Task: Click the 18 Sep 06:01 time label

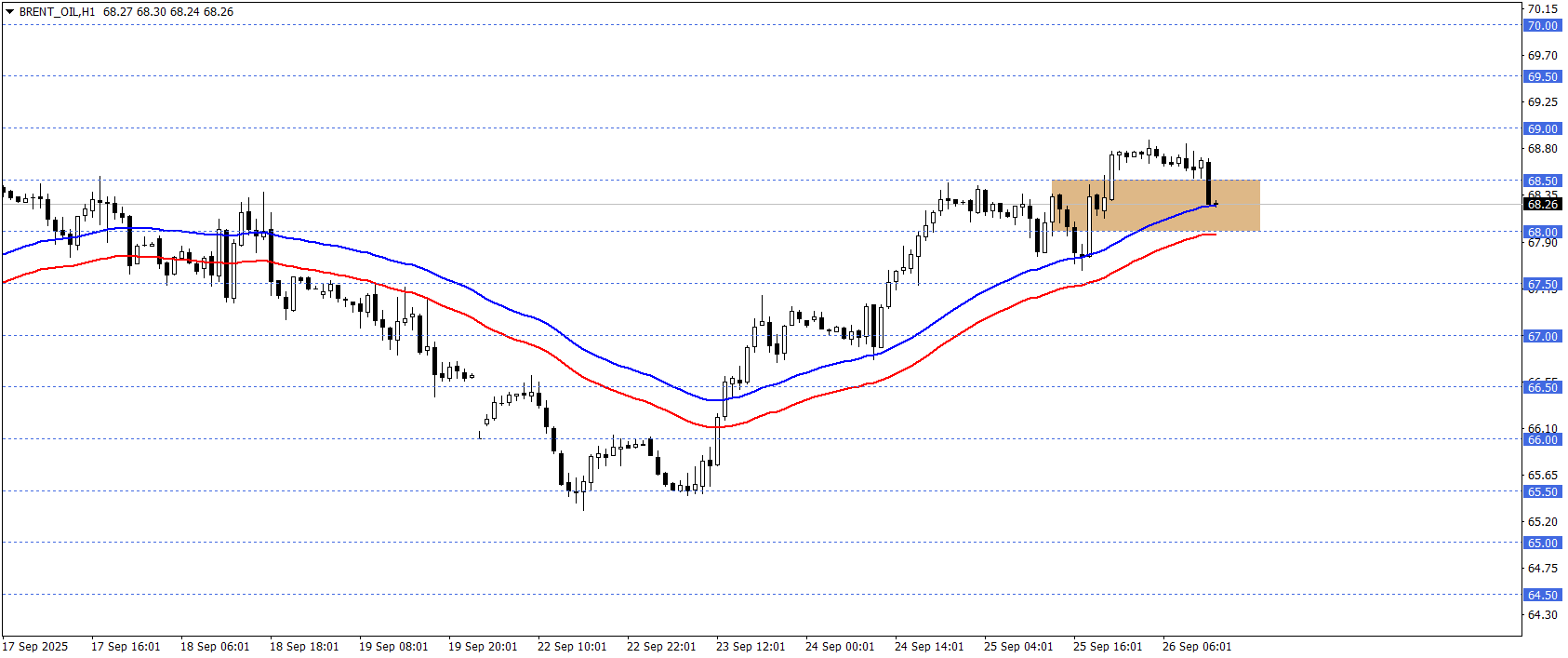Action: tap(215, 646)
